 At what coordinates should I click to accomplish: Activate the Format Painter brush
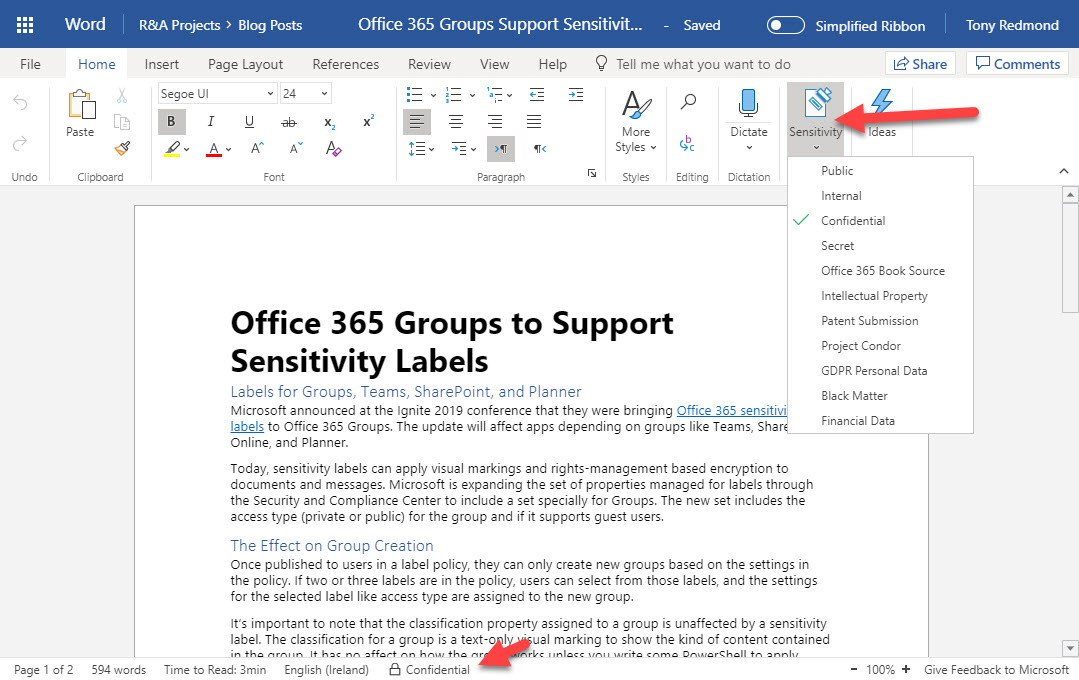[122, 148]
